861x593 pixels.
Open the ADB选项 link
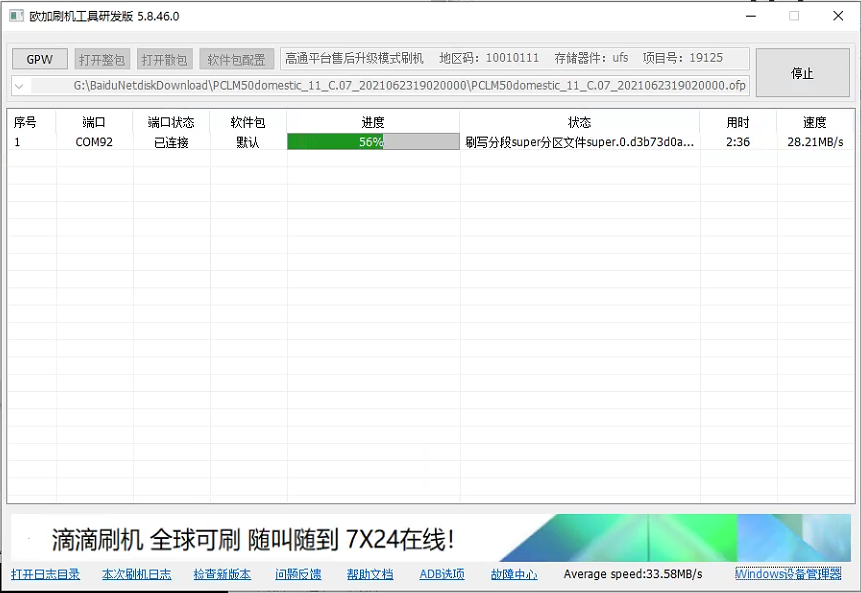pos(441,574)
